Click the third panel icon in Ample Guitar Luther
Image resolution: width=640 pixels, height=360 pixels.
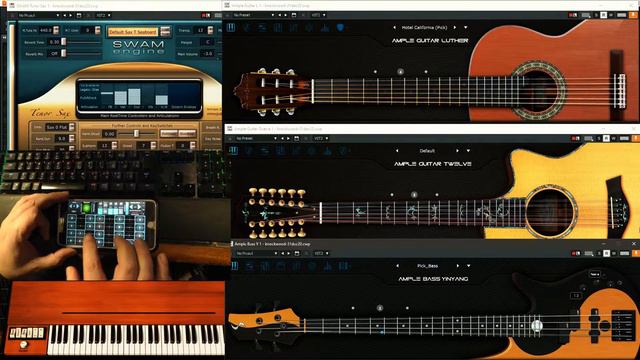pos(262,28)
